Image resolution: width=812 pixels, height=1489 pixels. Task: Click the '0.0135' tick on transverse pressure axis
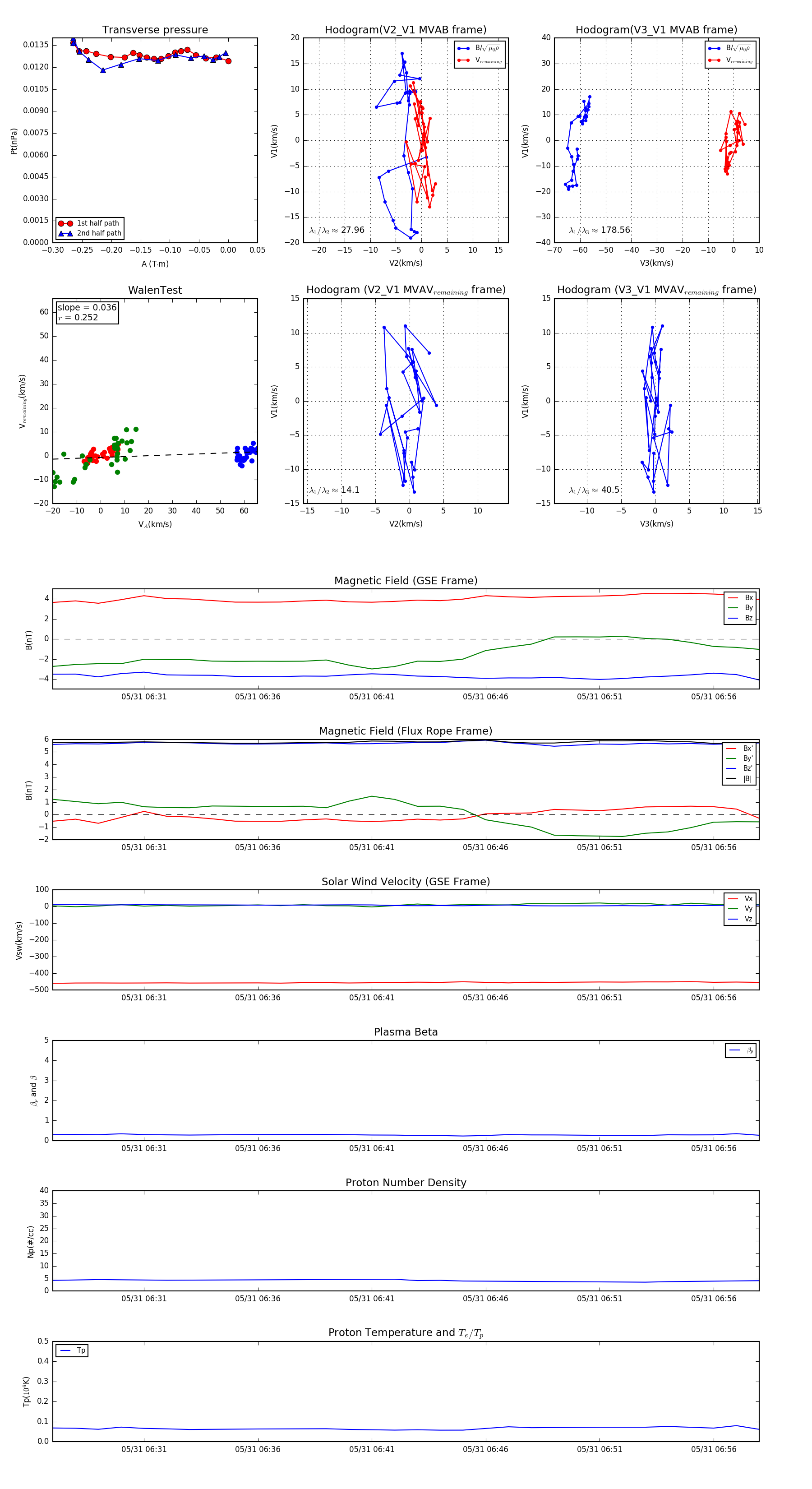tap(36, 45)
